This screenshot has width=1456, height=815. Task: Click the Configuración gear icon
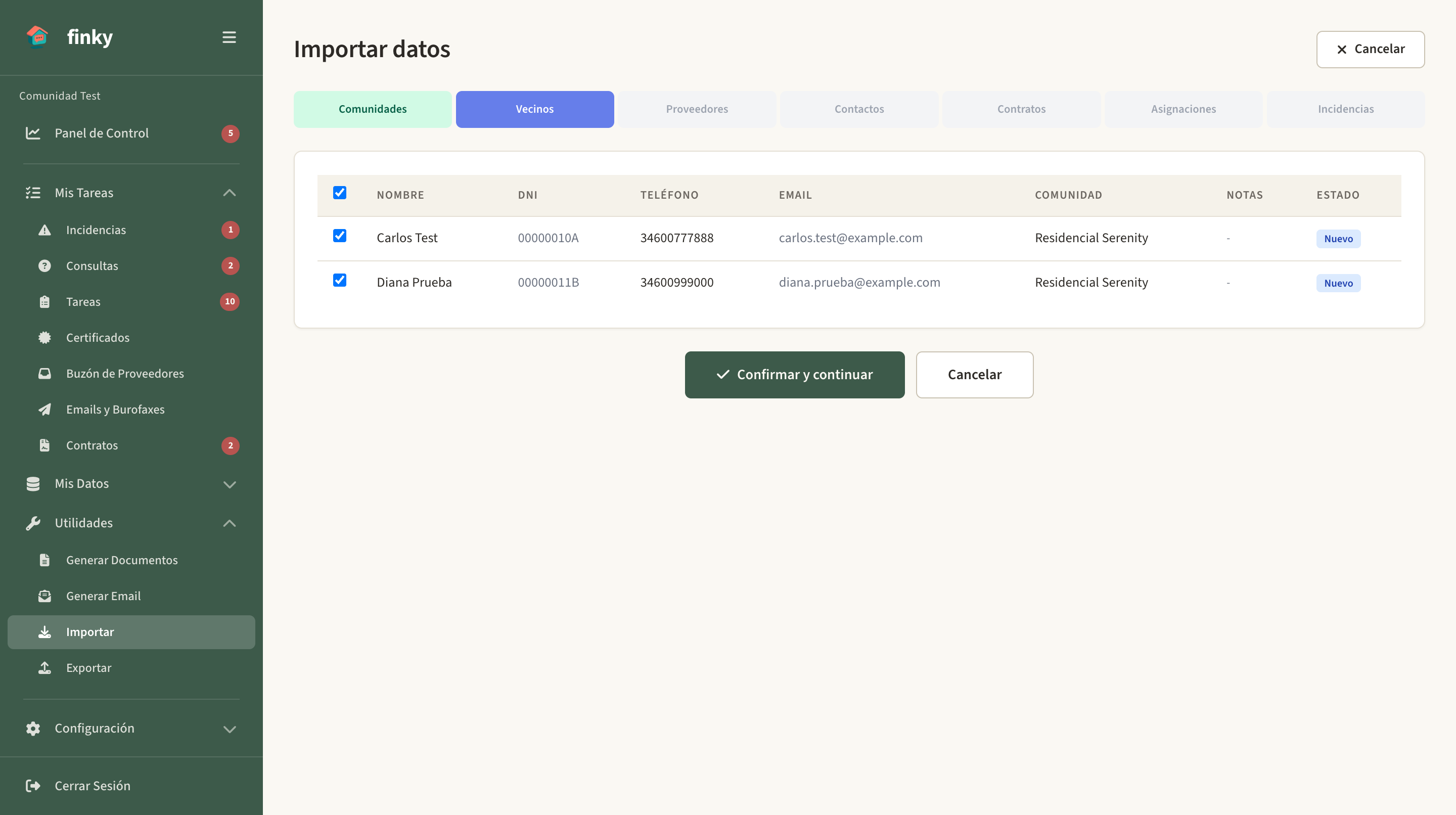click(33, 729)
